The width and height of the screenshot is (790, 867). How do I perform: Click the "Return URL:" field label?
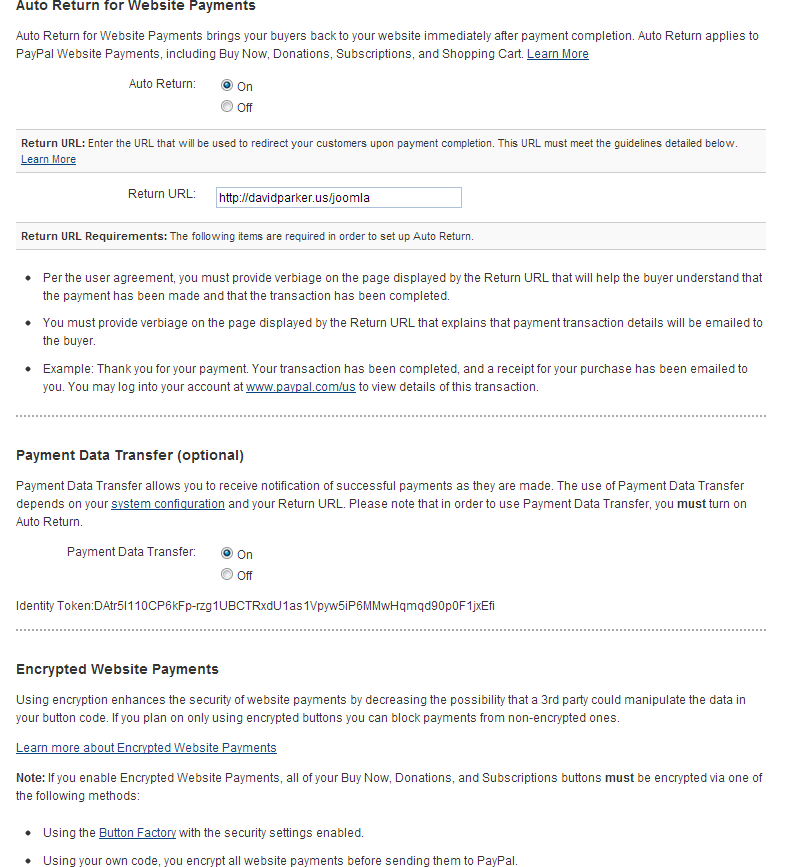pos(161,194)
